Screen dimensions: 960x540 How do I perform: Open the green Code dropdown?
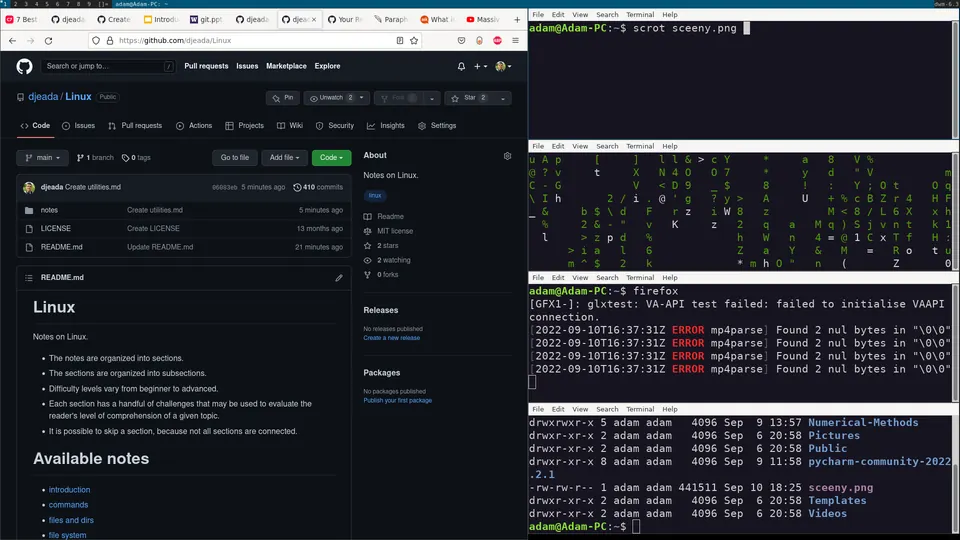[x=331, y=158]
